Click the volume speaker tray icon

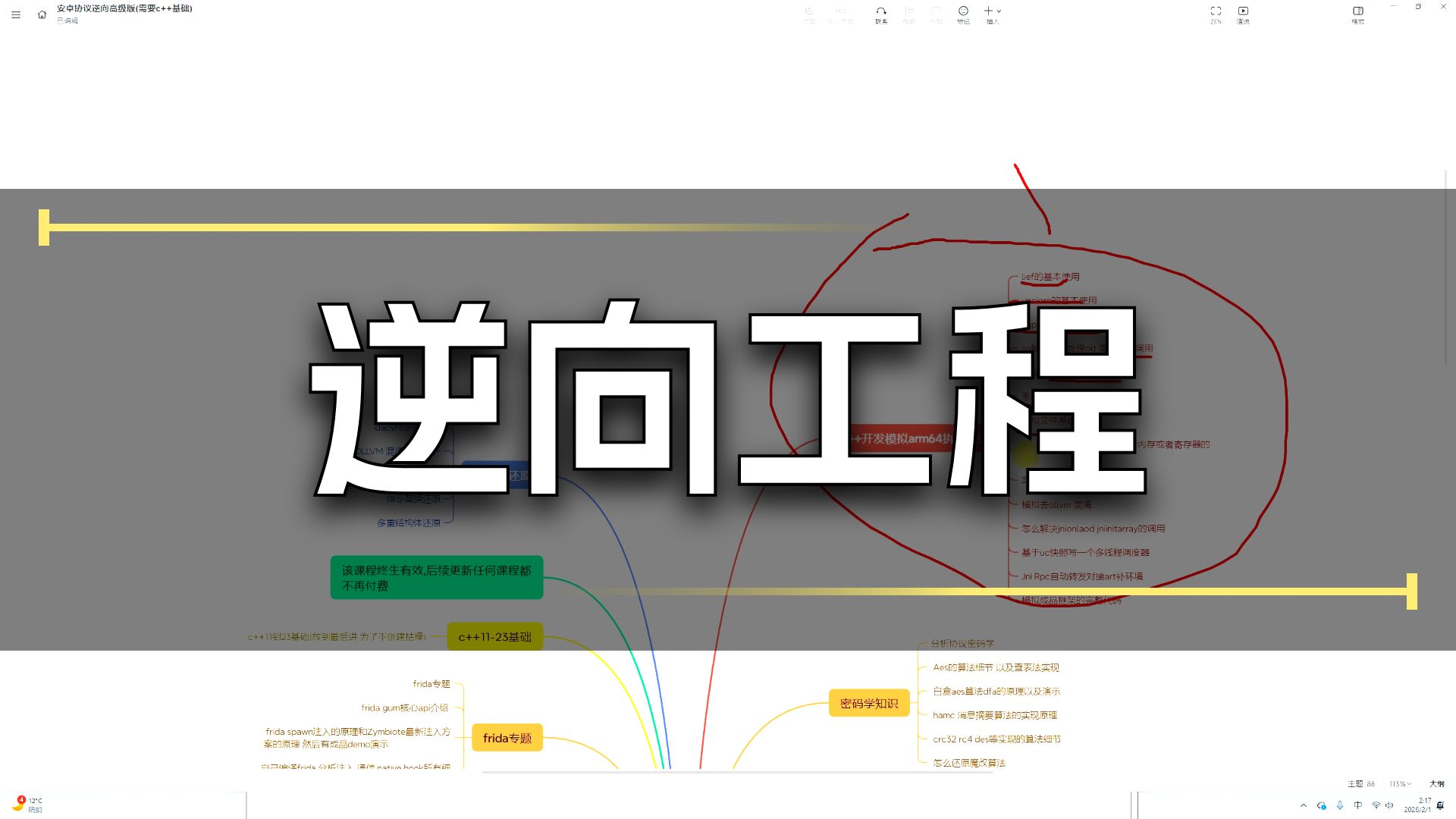click(1389, 805)
